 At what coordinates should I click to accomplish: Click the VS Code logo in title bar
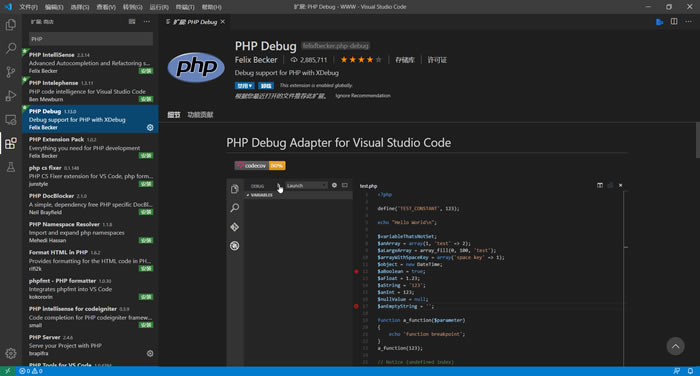[8, 7]
